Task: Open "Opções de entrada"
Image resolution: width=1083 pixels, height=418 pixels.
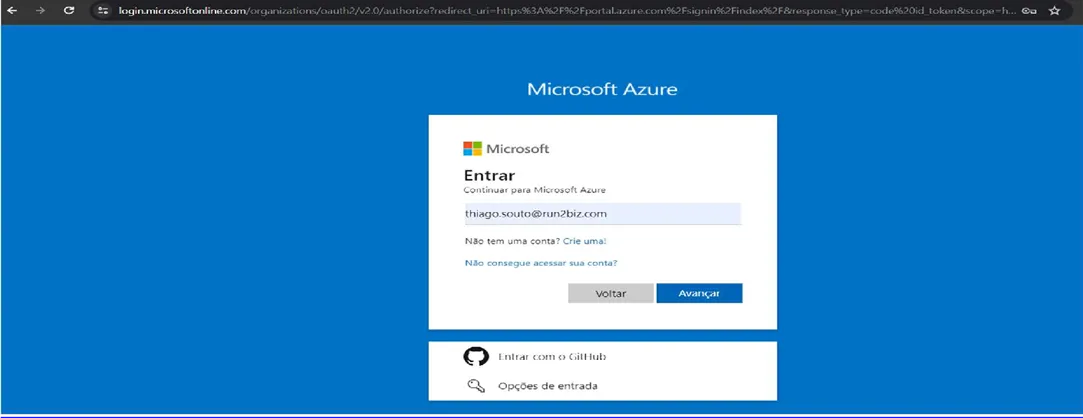Action: (x=548, y=386)
